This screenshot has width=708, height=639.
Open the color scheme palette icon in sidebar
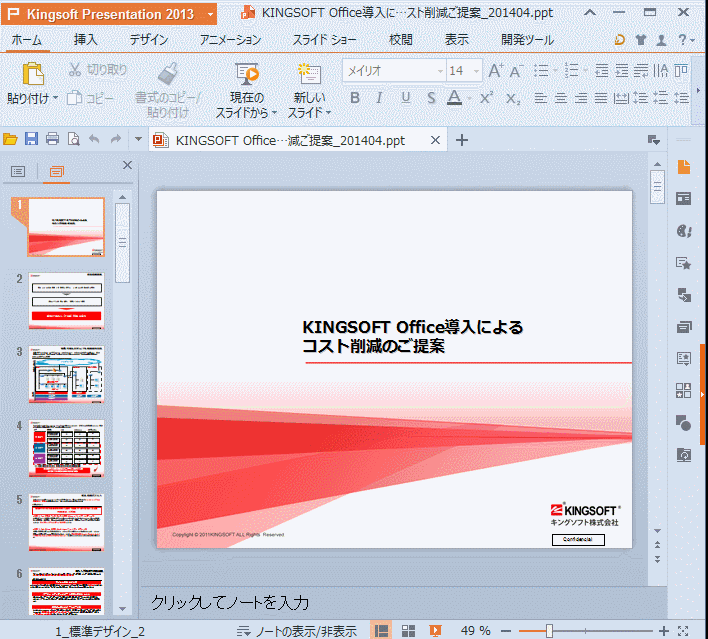click(684, 231)
